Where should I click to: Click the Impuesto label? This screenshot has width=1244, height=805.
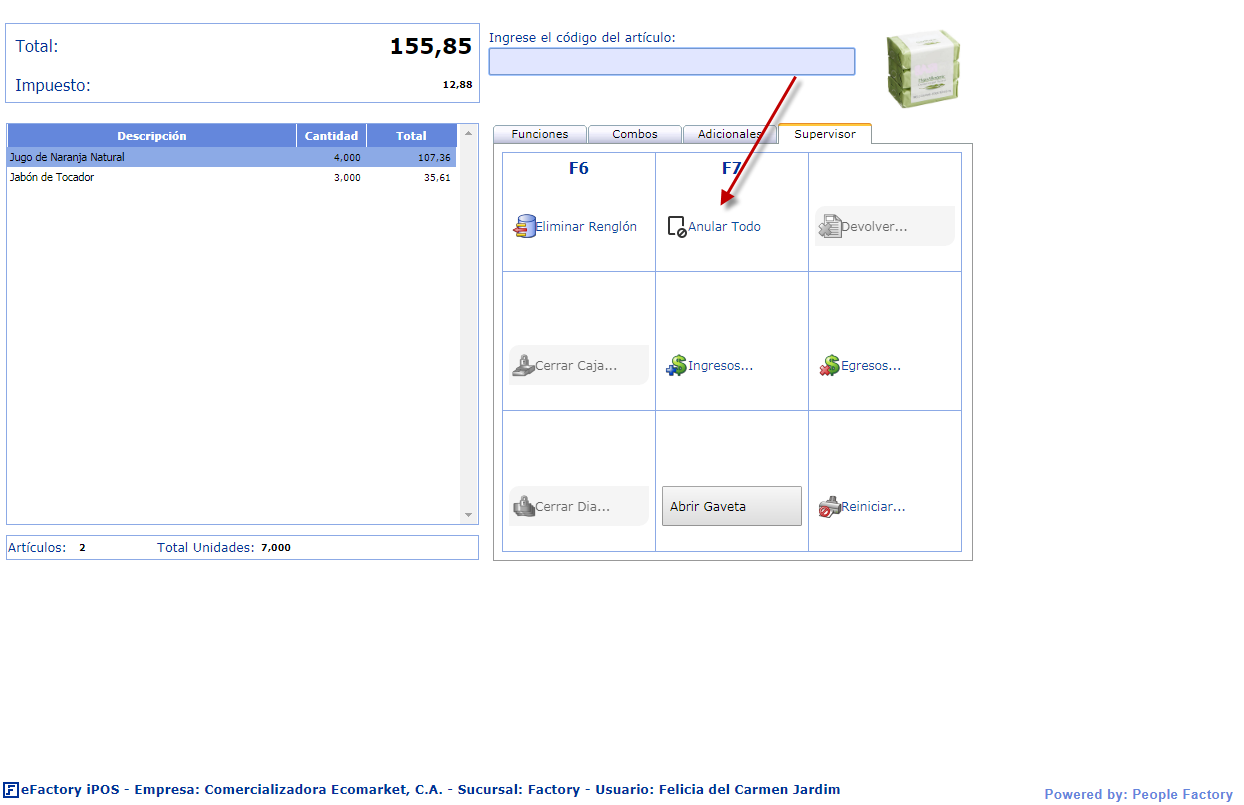(53, 86)
